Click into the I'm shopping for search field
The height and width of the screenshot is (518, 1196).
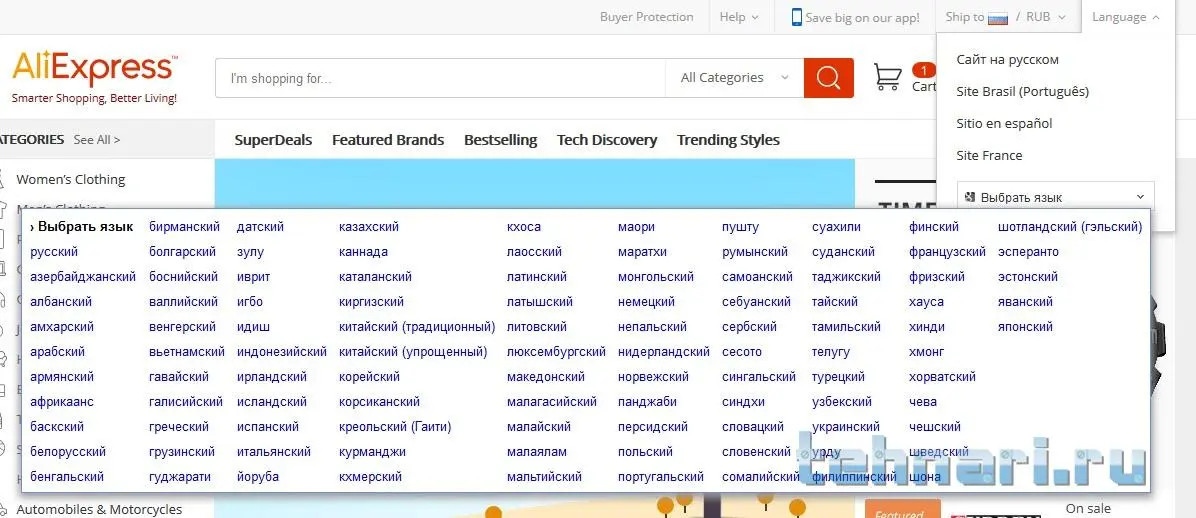click(x=440, y=78)
